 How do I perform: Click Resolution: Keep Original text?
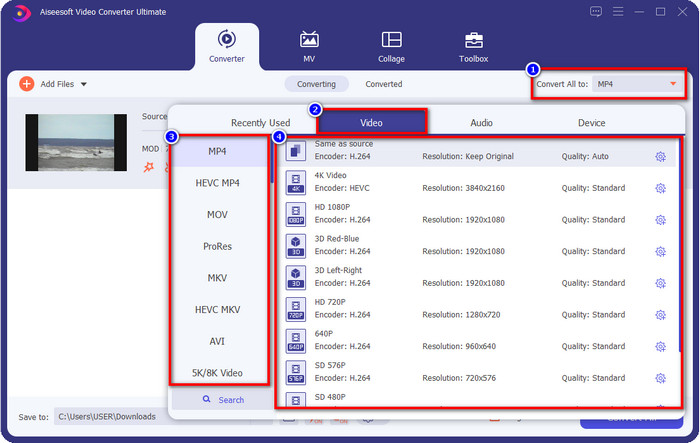pos(468,156)
